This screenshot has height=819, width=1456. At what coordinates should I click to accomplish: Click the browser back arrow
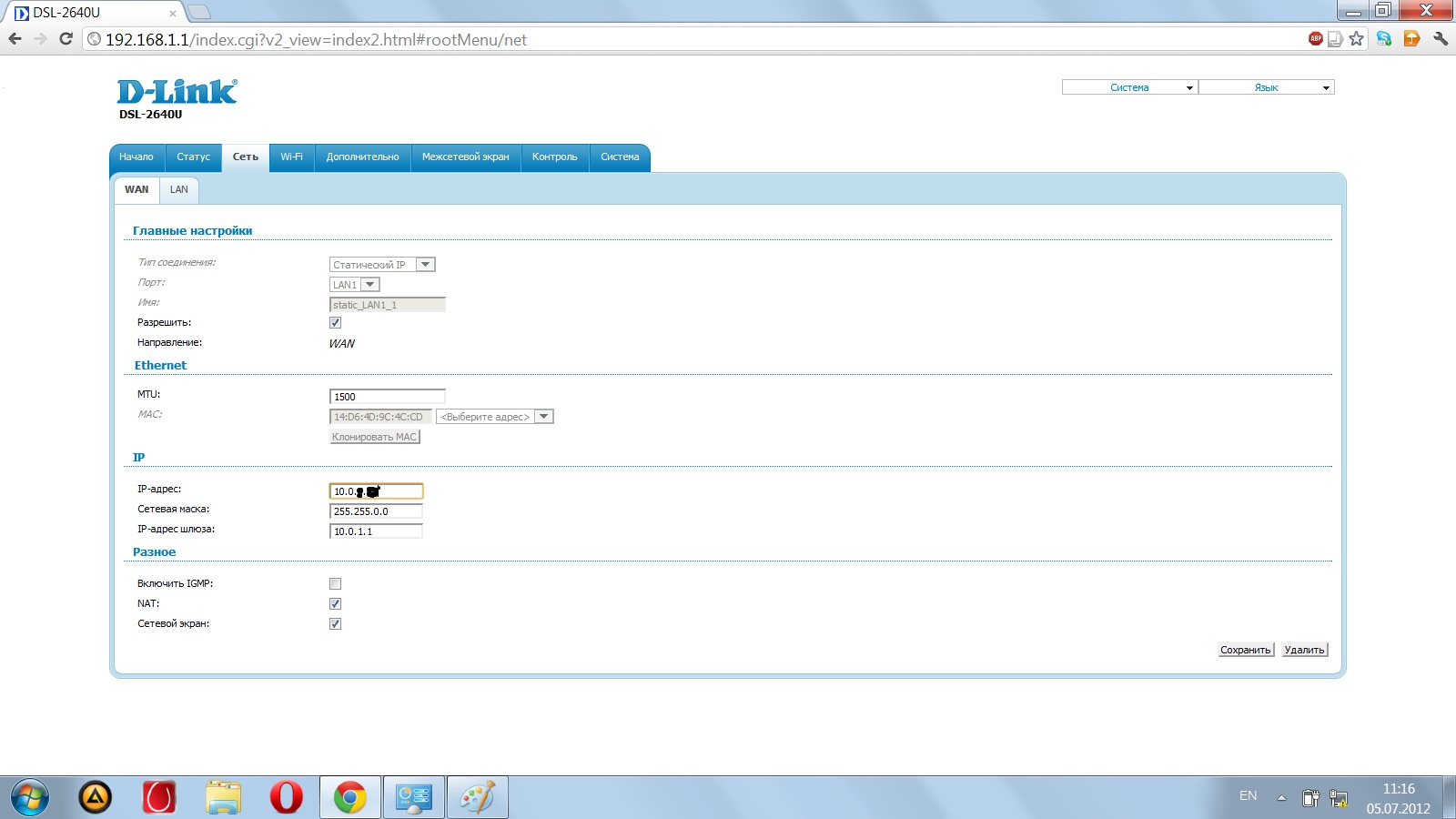(x=15, y=39)
